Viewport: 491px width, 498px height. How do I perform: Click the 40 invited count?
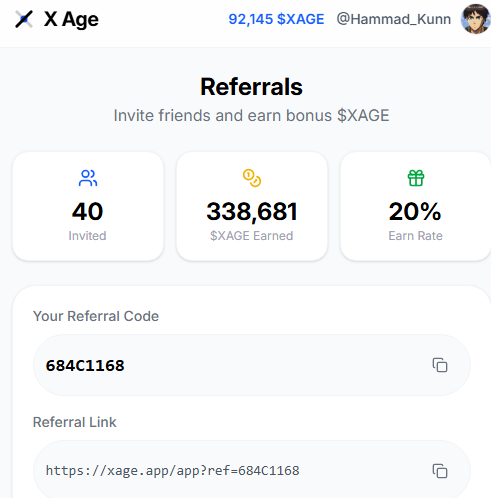(88, 211)
